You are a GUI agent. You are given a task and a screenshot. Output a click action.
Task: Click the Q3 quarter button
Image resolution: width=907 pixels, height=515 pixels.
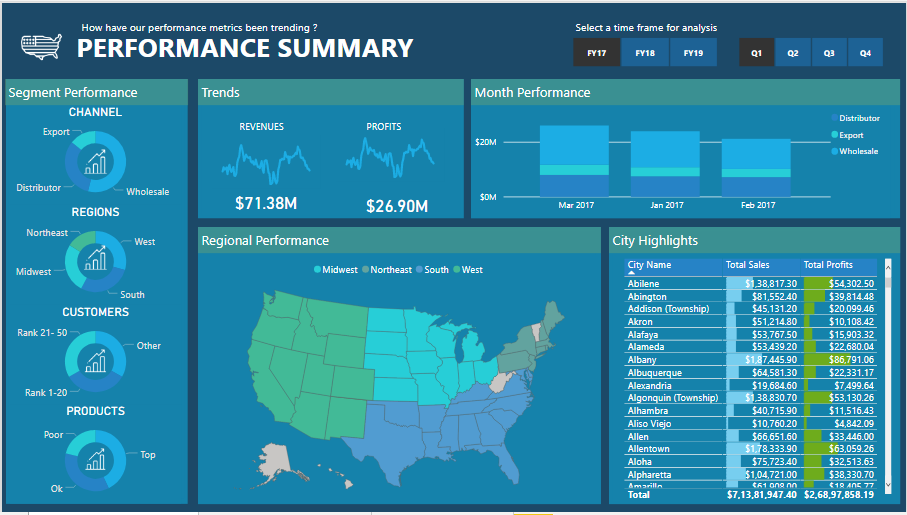tap(829, 52)
